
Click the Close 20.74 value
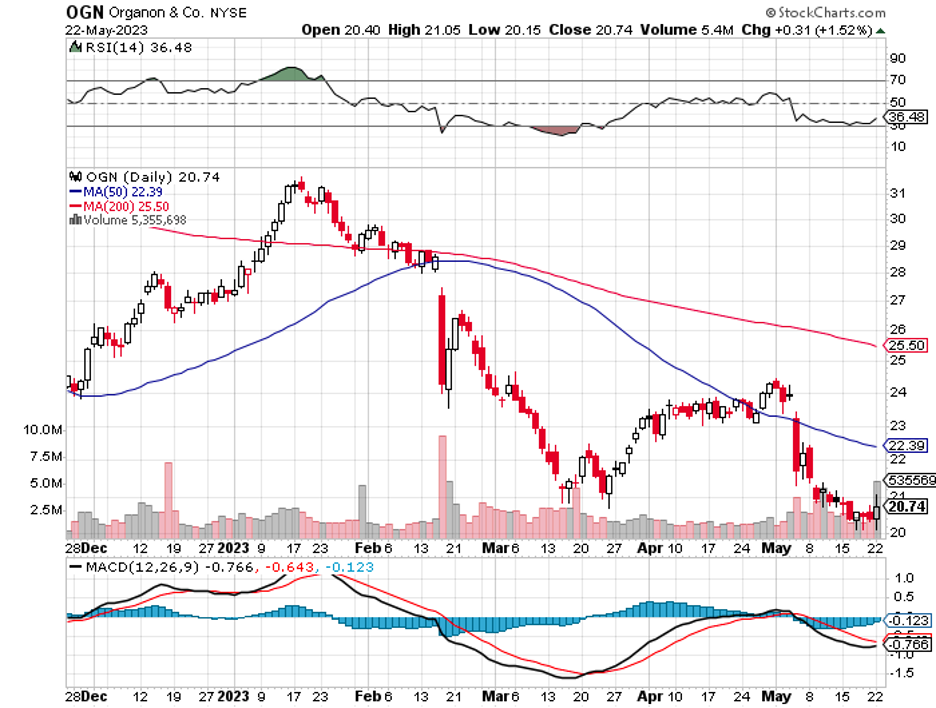(x=590, y=30)
